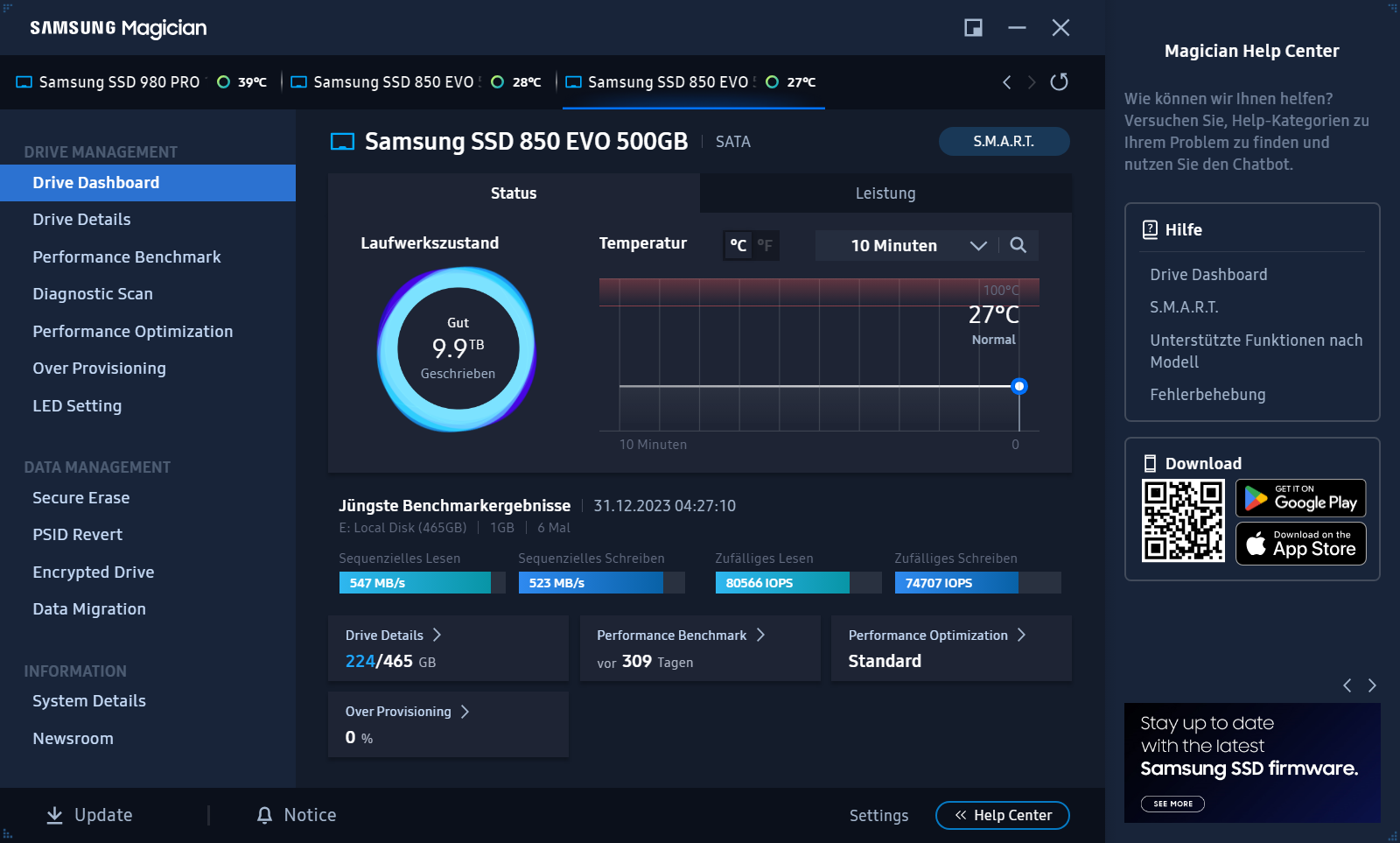1400x843 pixels.
Task: Click the temperature graph magnifier icon
Action: coord(1018,245)
